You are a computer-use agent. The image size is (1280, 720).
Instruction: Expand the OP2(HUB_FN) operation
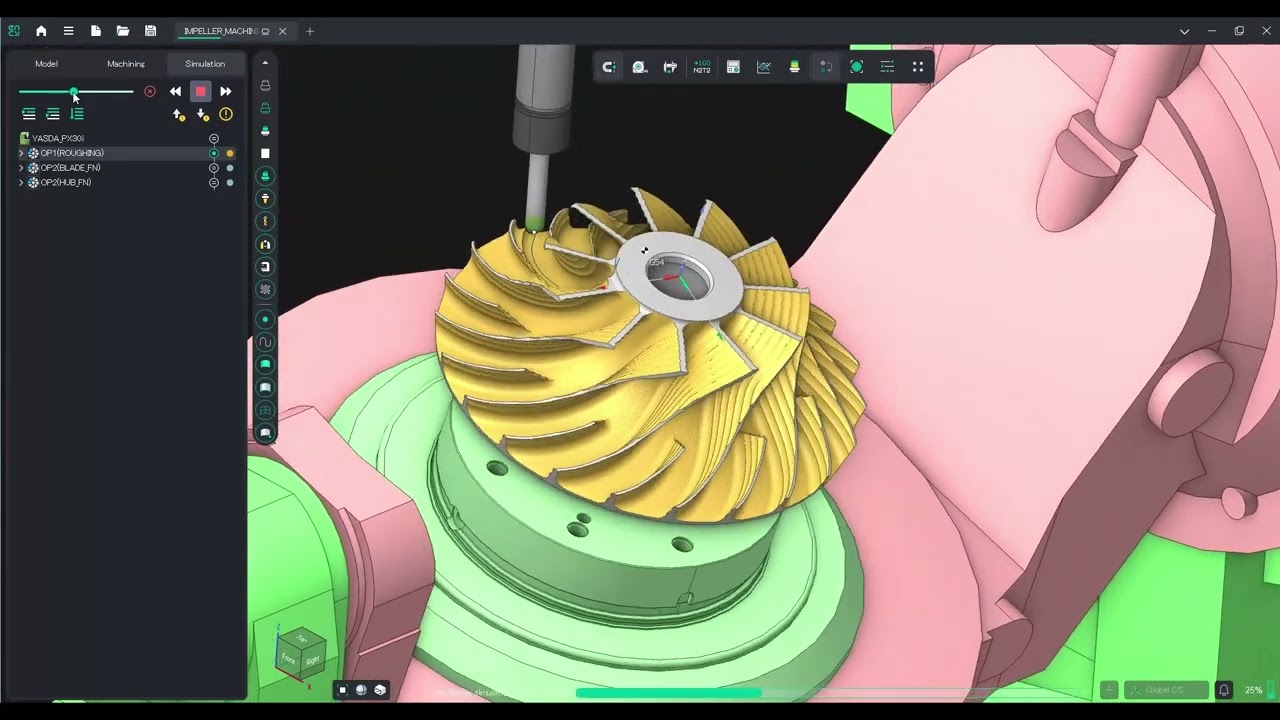(x=21, y=183)
